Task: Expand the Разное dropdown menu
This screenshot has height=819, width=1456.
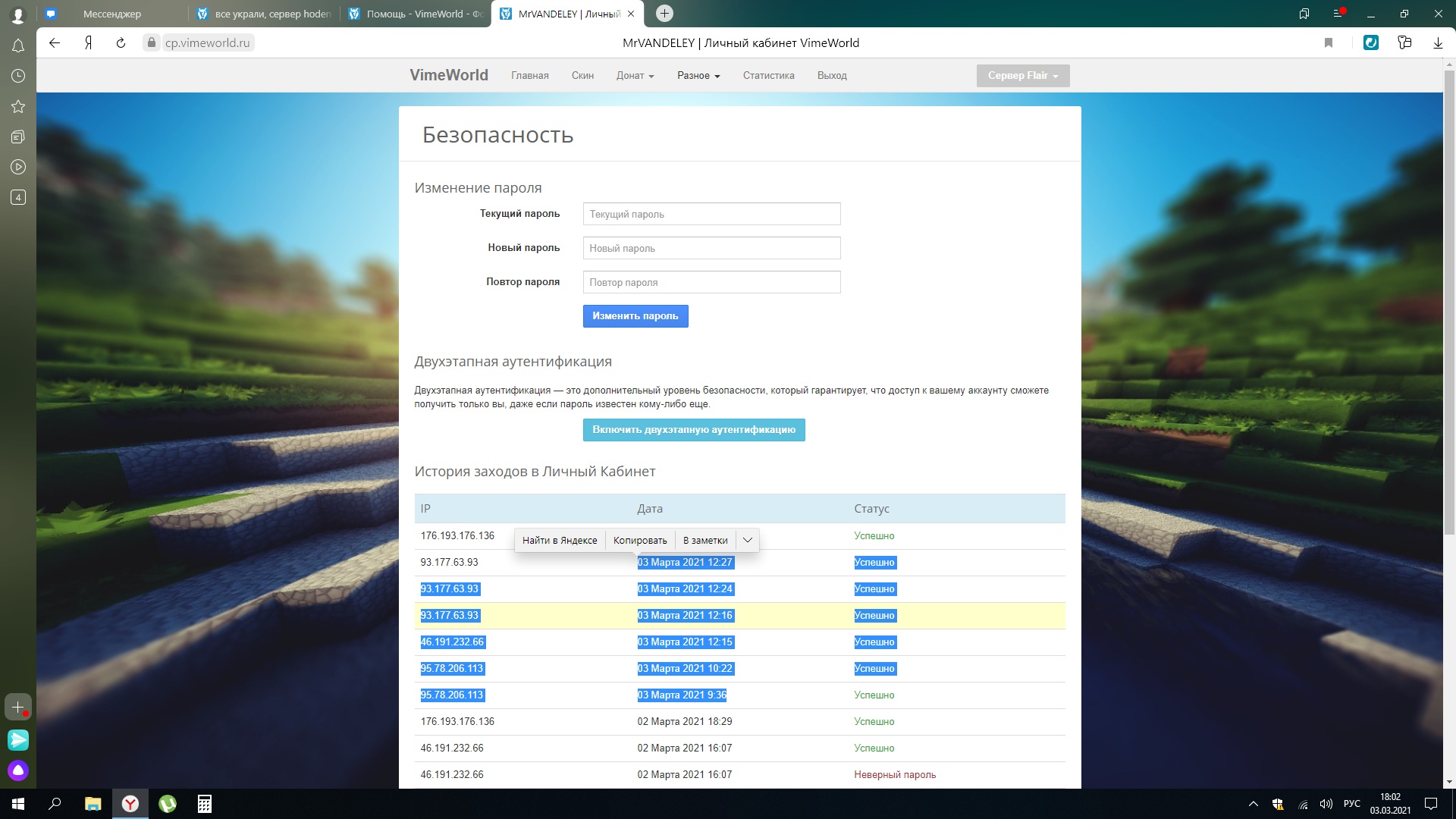Action: click(698, 76)
